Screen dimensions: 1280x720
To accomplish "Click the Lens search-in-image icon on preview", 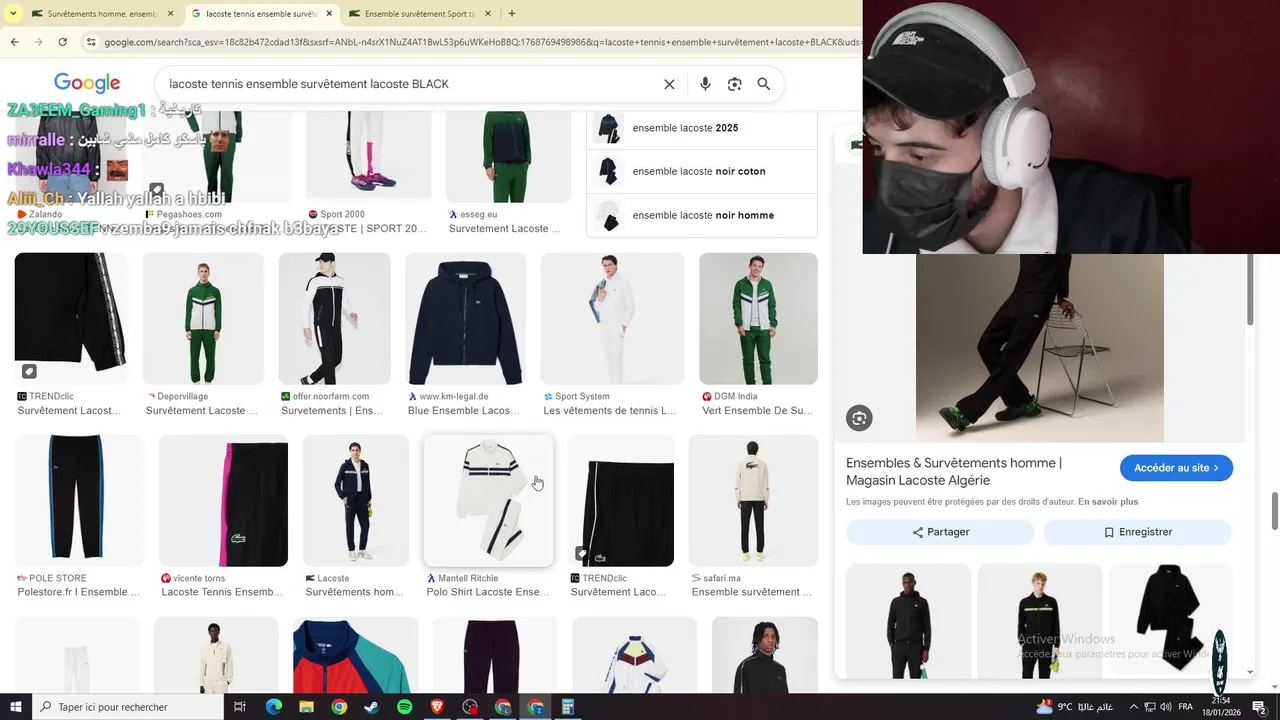I will click(859, 418).
